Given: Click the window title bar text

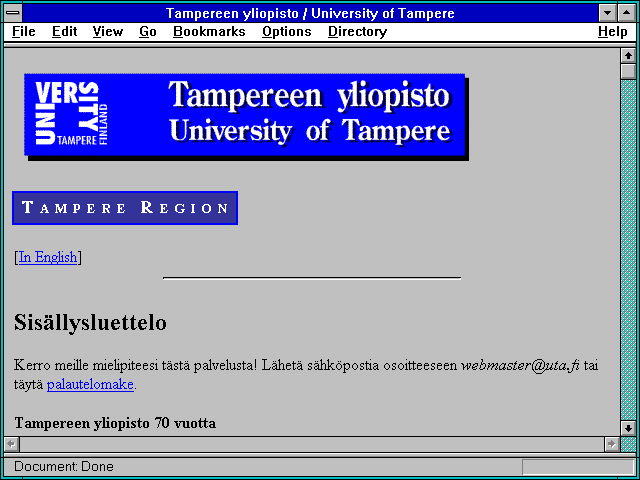Looking at the screenshot, I should [310, 13].
